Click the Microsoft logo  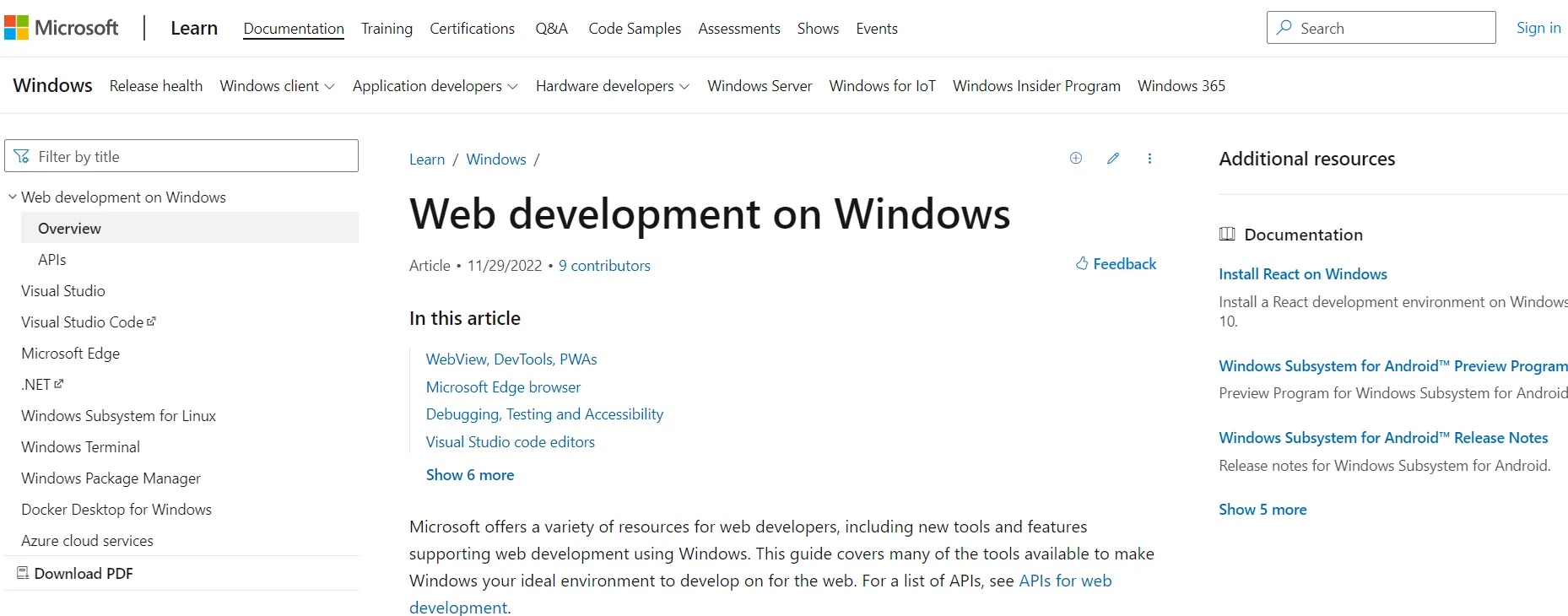[x=61, y=28]
